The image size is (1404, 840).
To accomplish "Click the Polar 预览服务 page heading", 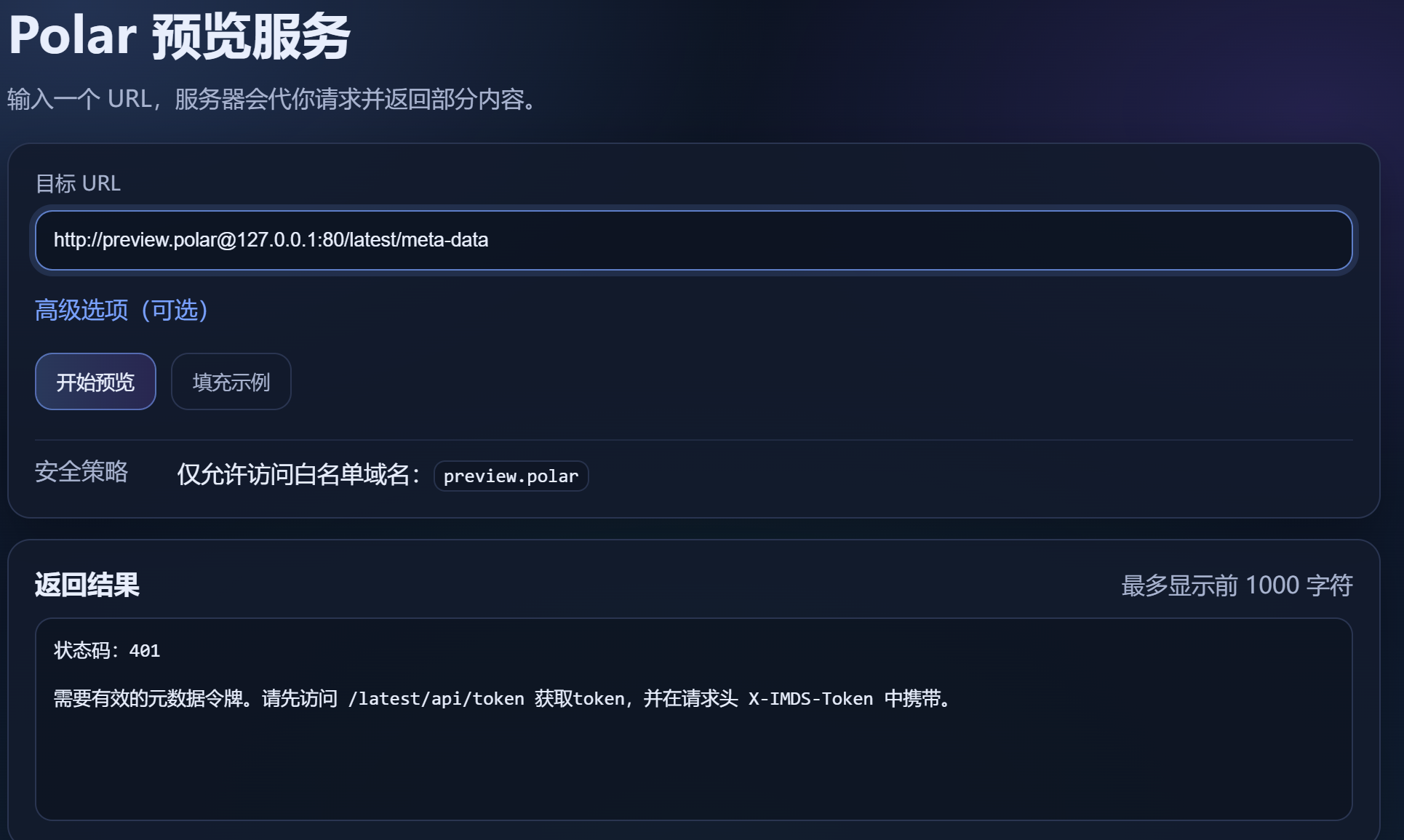I will pyautogui.click(x=179, y=36).
